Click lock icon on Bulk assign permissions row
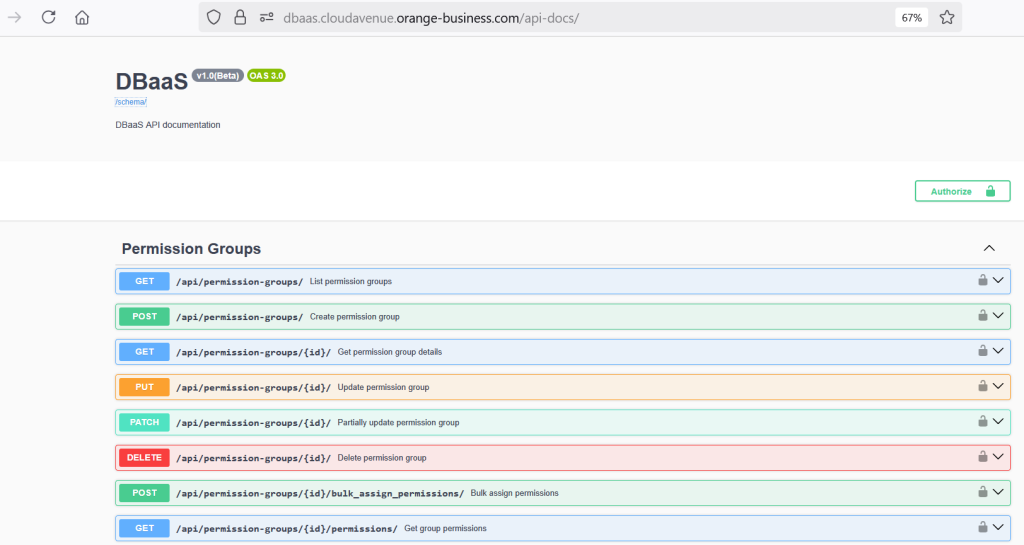The image size is (1024, 545). (x=983, y=492)
